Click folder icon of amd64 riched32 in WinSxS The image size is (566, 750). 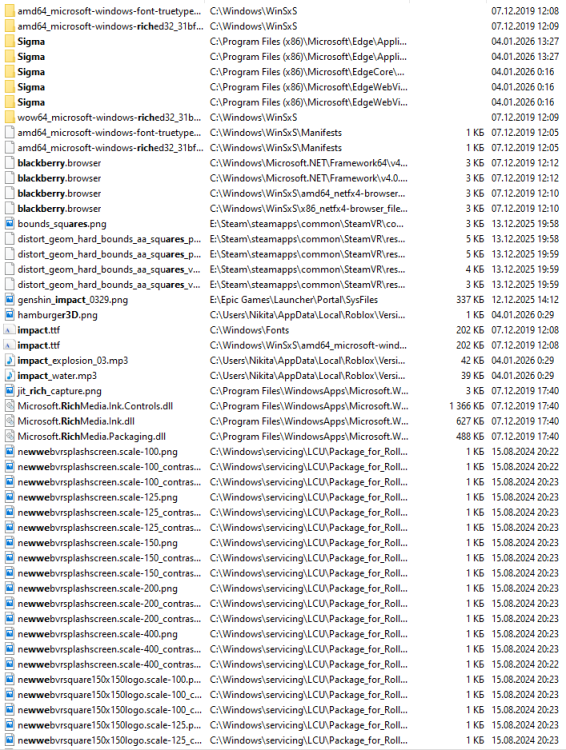[9, 26]
